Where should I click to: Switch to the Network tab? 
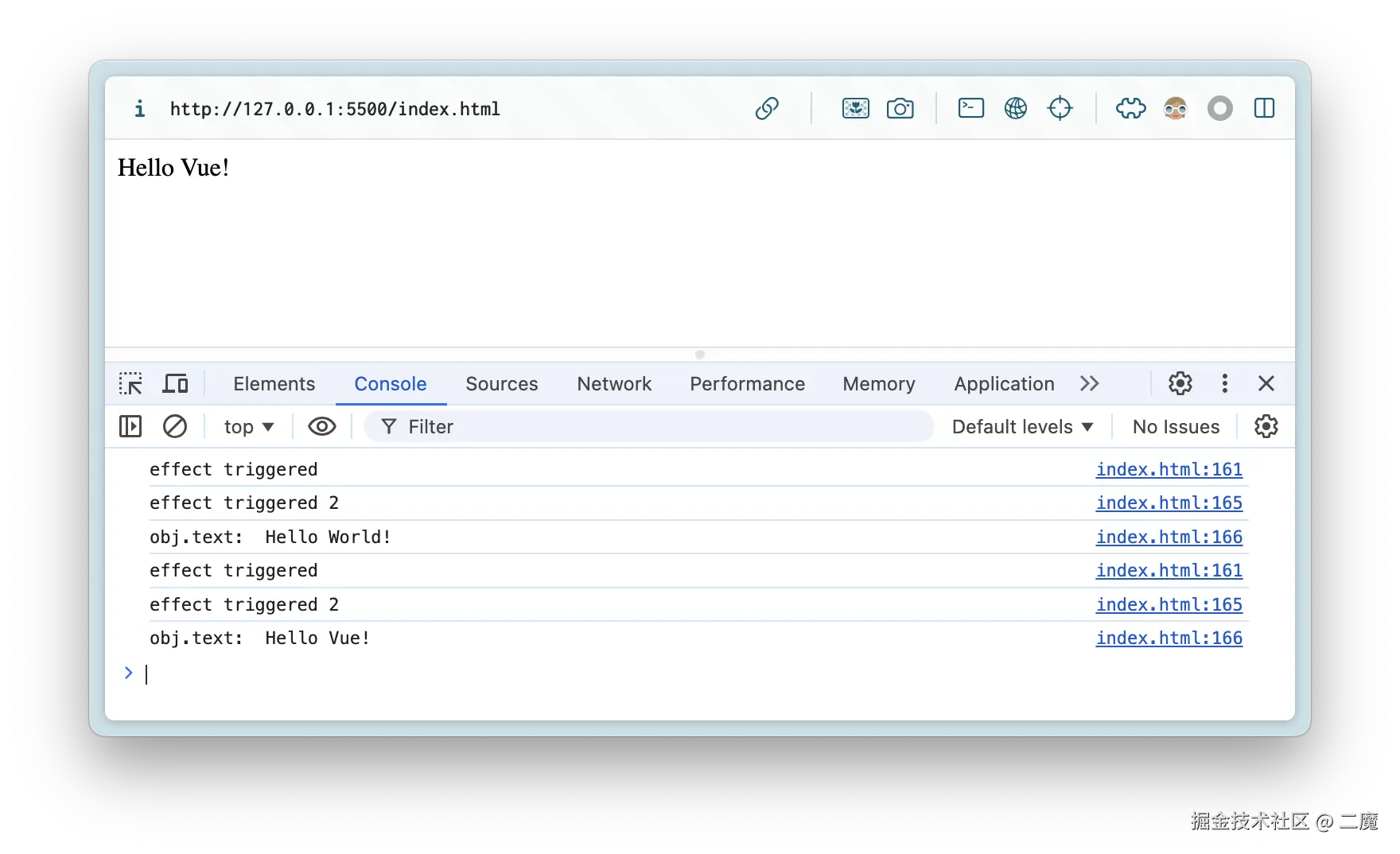(x=614, y=383)
